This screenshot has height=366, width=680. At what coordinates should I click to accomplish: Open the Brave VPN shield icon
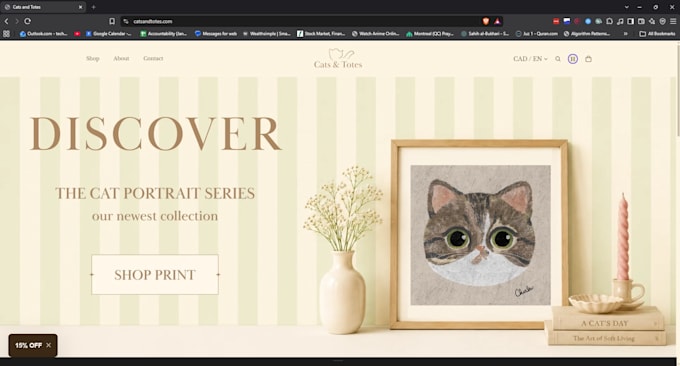point(663,21)
